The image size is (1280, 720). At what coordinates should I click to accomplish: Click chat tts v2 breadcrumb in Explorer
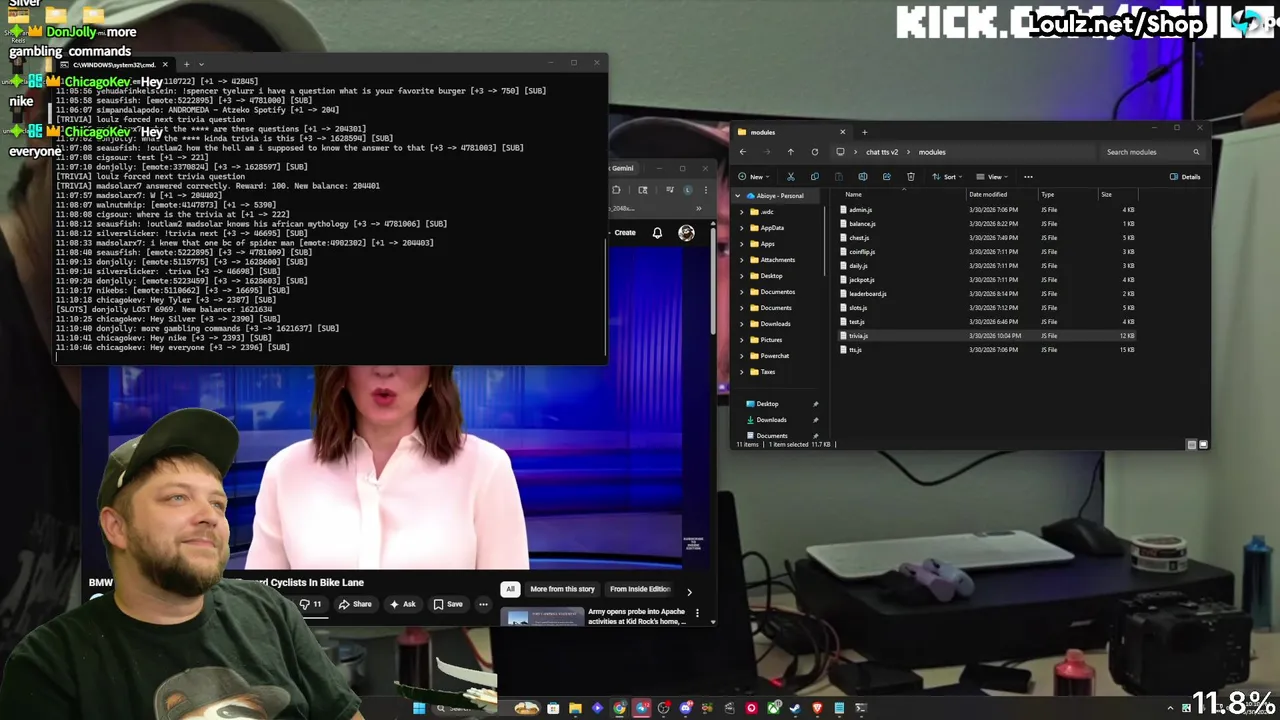(882, 152)
